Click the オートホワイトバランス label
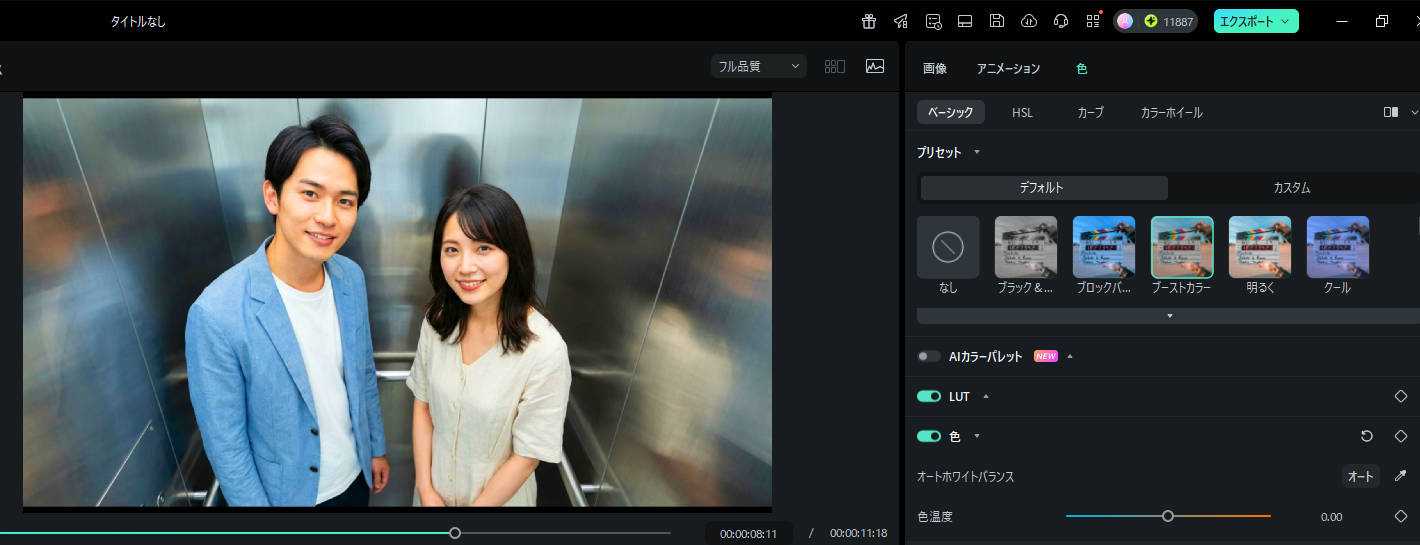 (x=965, y=477)
